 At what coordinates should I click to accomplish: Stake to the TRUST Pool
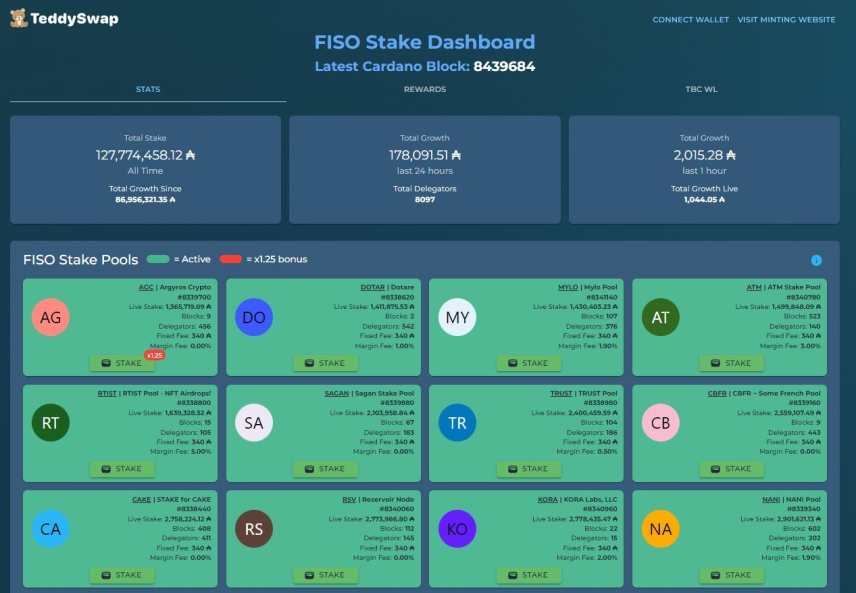click(528, 469)
